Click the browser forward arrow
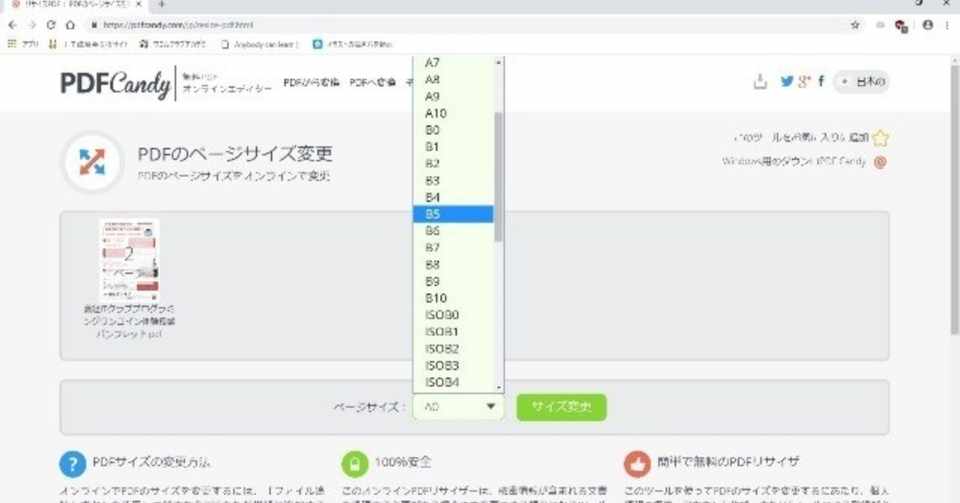Screen dimensions: 960x503 click(x=32, y=25)
